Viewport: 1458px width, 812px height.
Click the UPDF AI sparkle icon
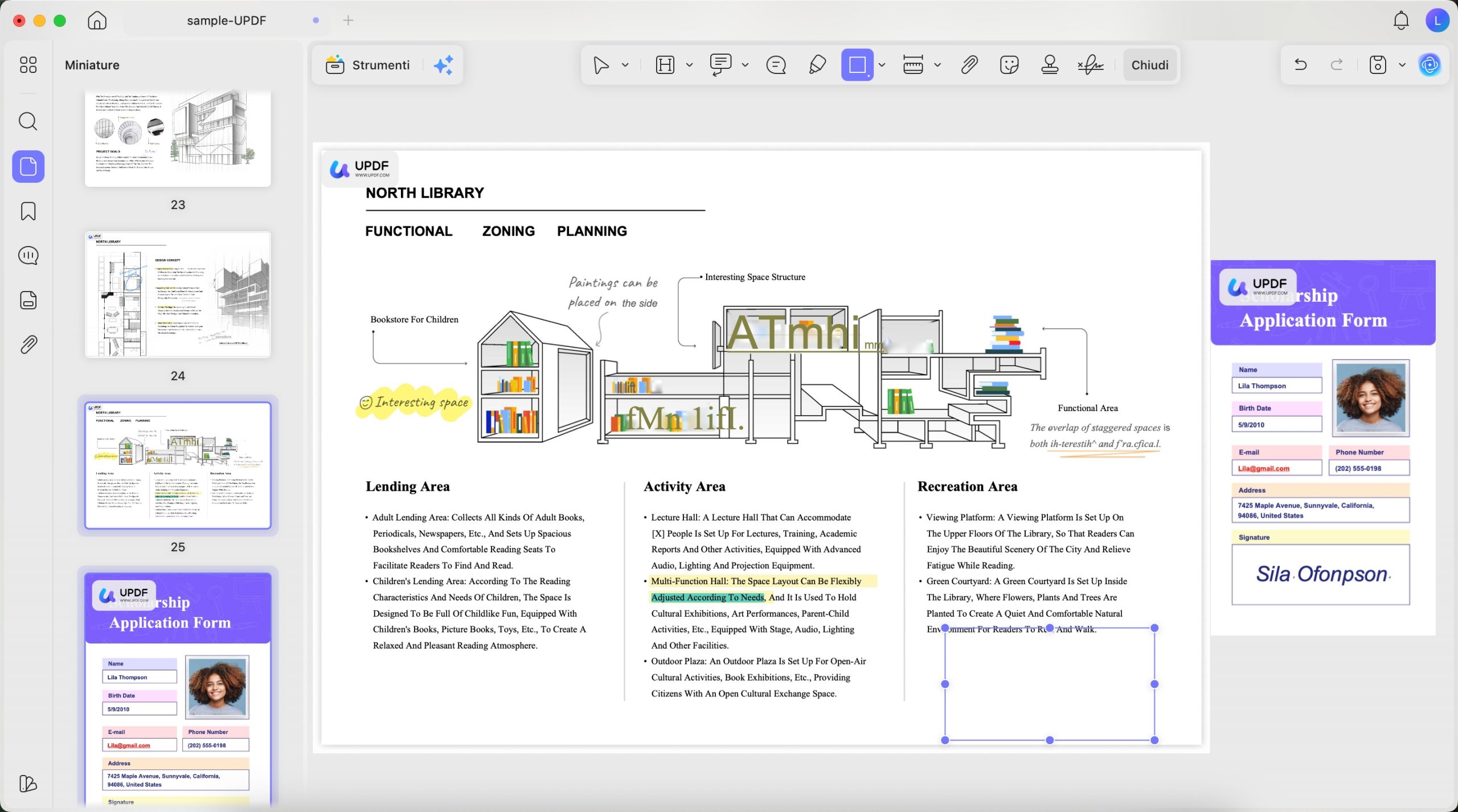443,65
